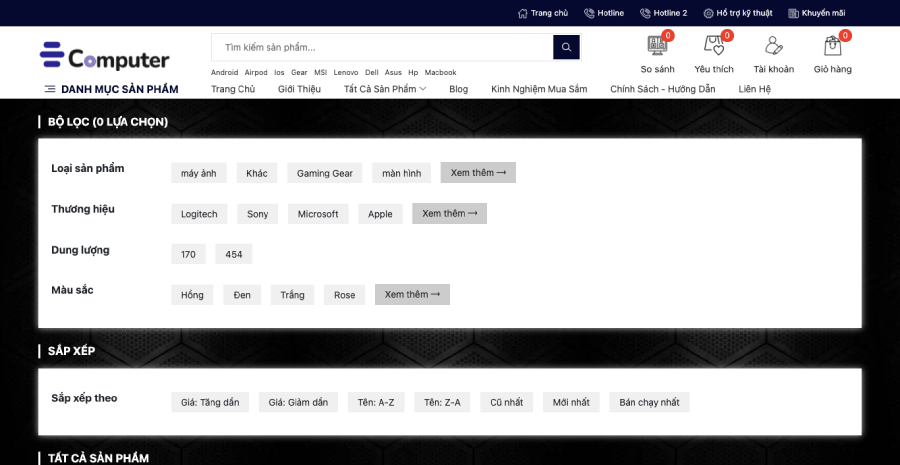
Task: Expand Xem thêm for Thương hiệu
Action: [x=449, y=214]
